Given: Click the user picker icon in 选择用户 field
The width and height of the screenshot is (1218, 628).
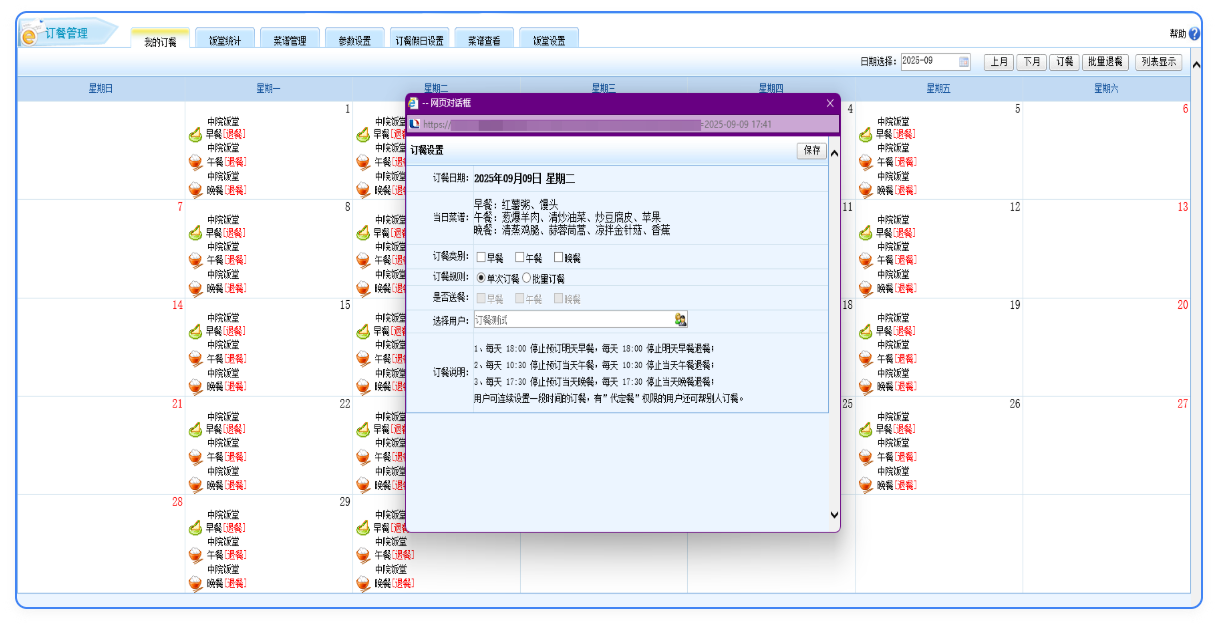Looking at the screenshot, I should (x=680, y=320).
